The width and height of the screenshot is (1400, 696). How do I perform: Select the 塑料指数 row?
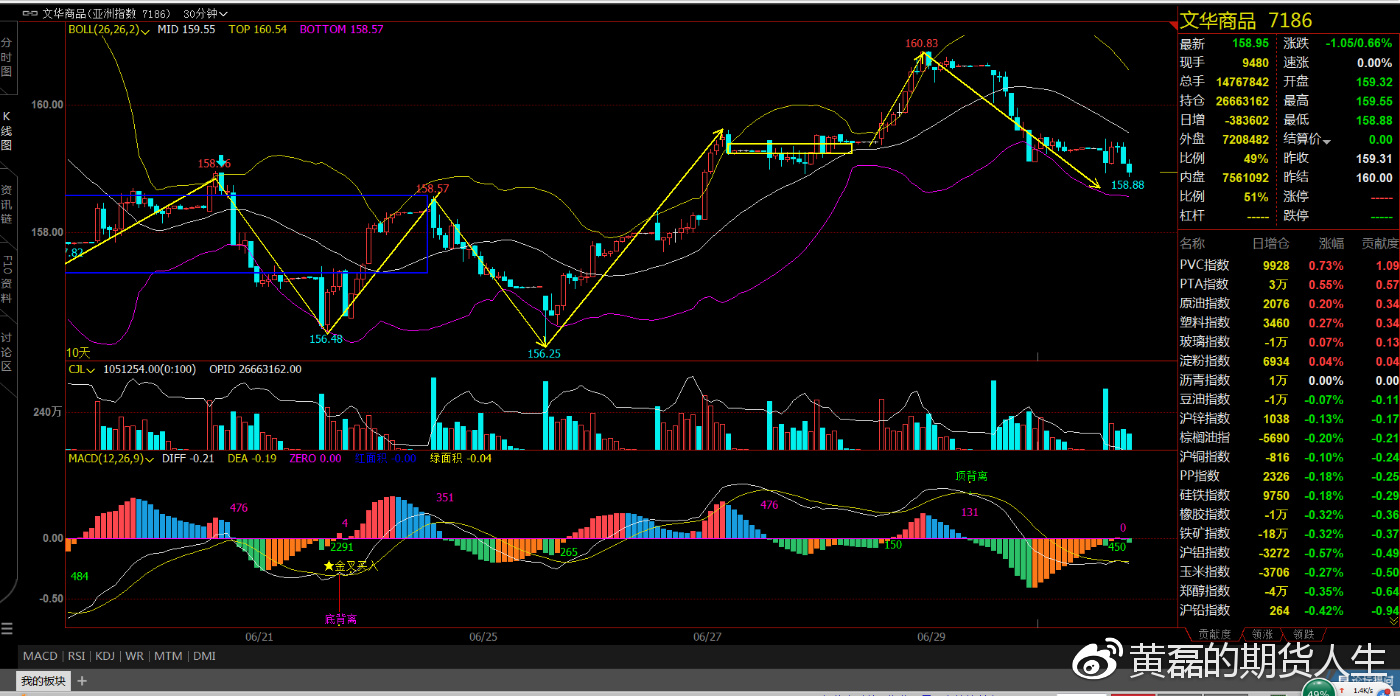click(1289, 323)
